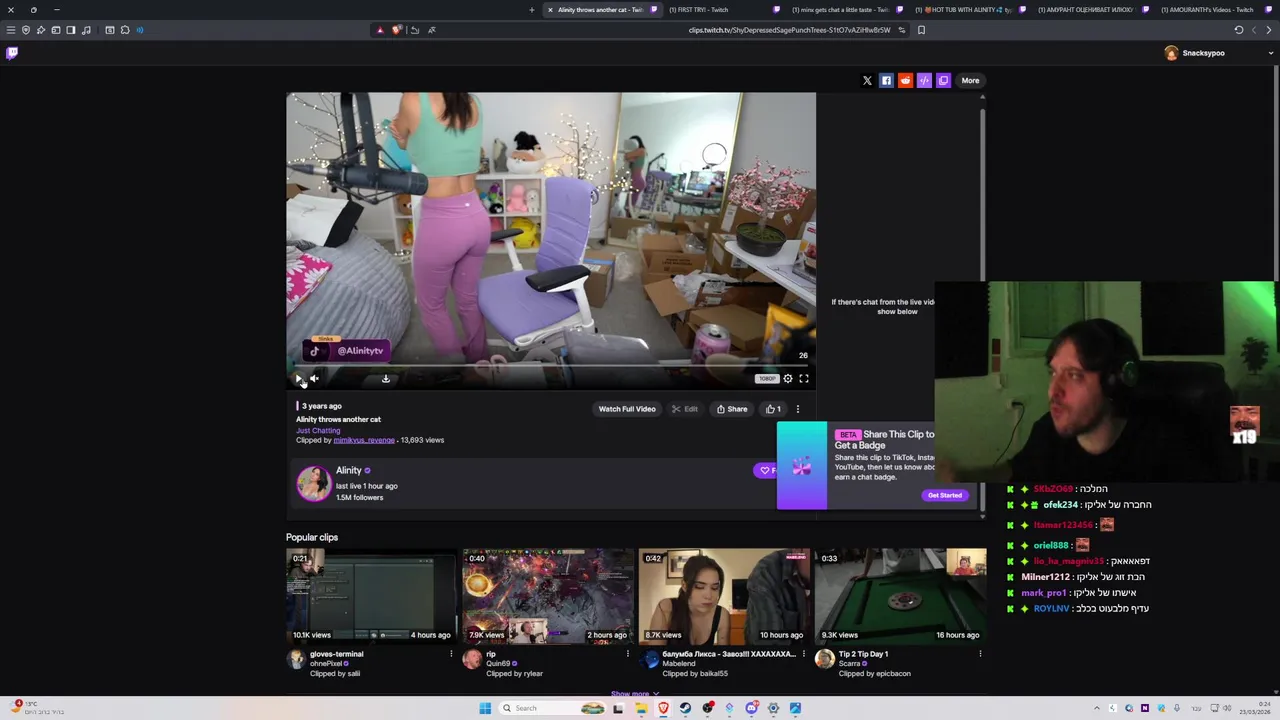Open the clip's three-dot options menu
This screenshot has height=720, width=1280.
point(797,409)
